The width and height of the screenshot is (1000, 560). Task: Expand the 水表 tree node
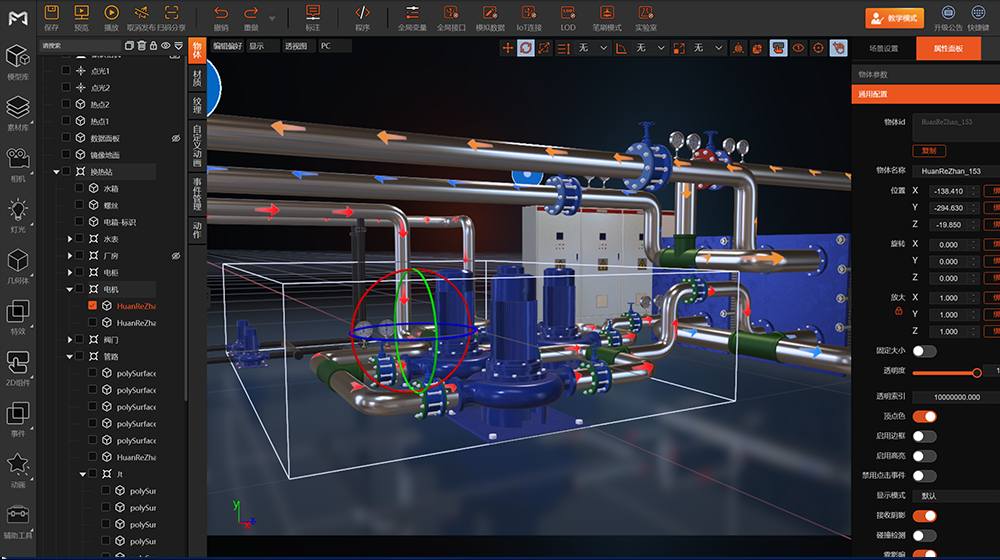click(x=70, y=239)
